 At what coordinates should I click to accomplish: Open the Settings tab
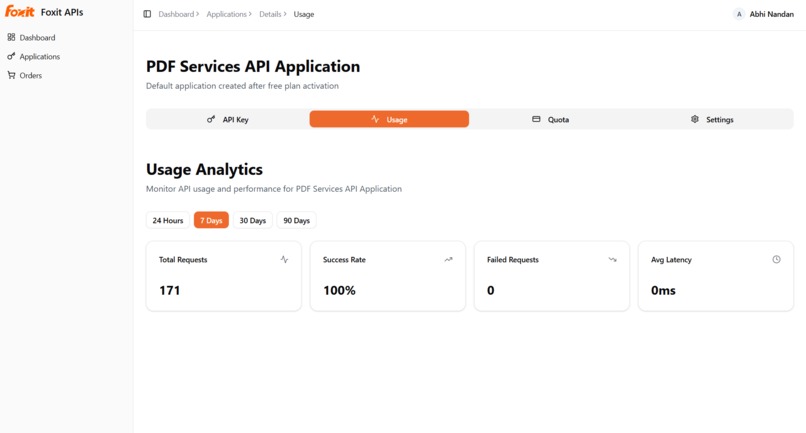712,119
